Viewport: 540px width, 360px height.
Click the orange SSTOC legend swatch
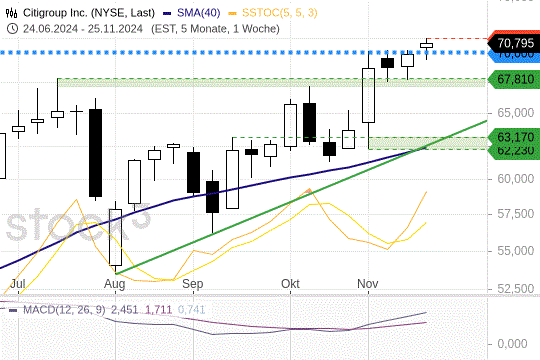pyautogui.click(x=232, y=13)
